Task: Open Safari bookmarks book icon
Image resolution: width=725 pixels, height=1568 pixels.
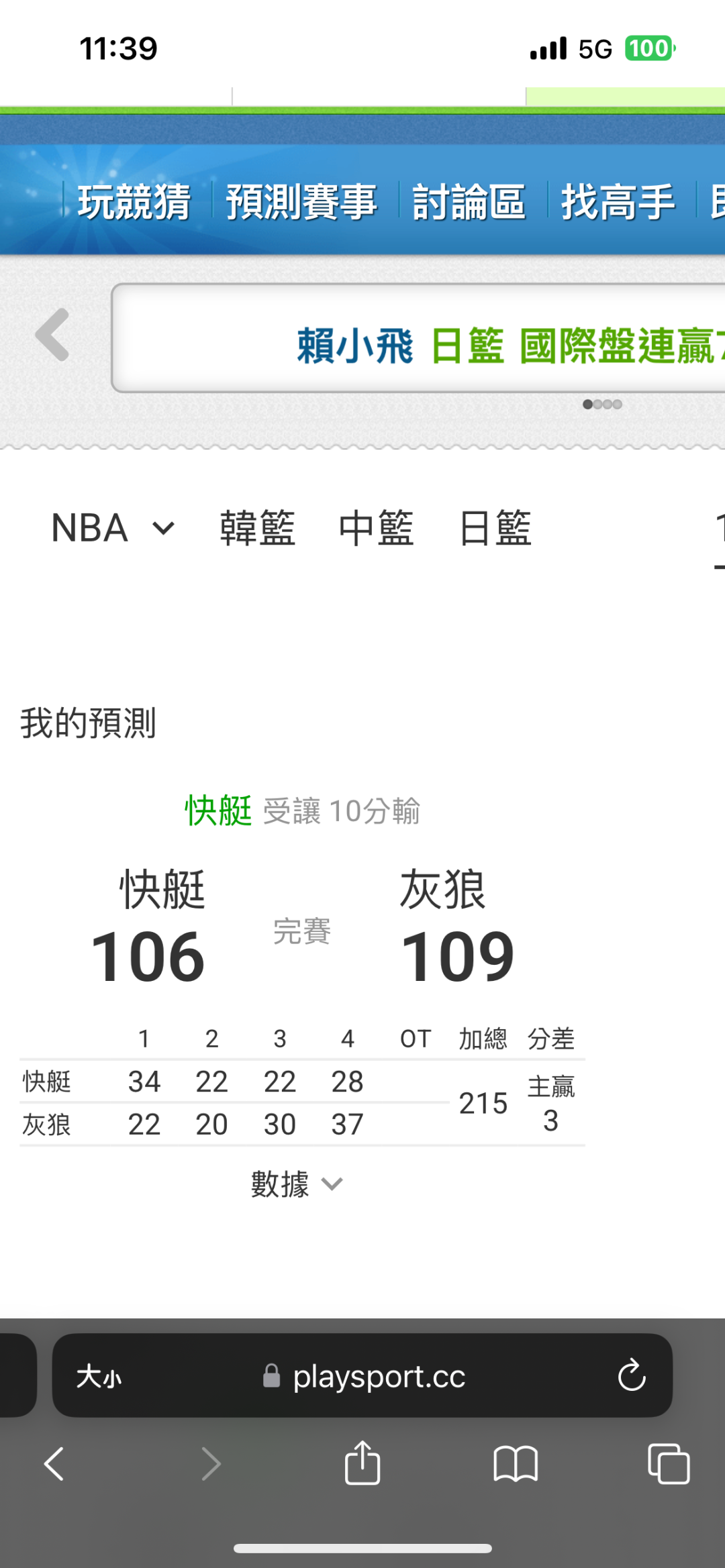Action: [x=515, y=1463]
